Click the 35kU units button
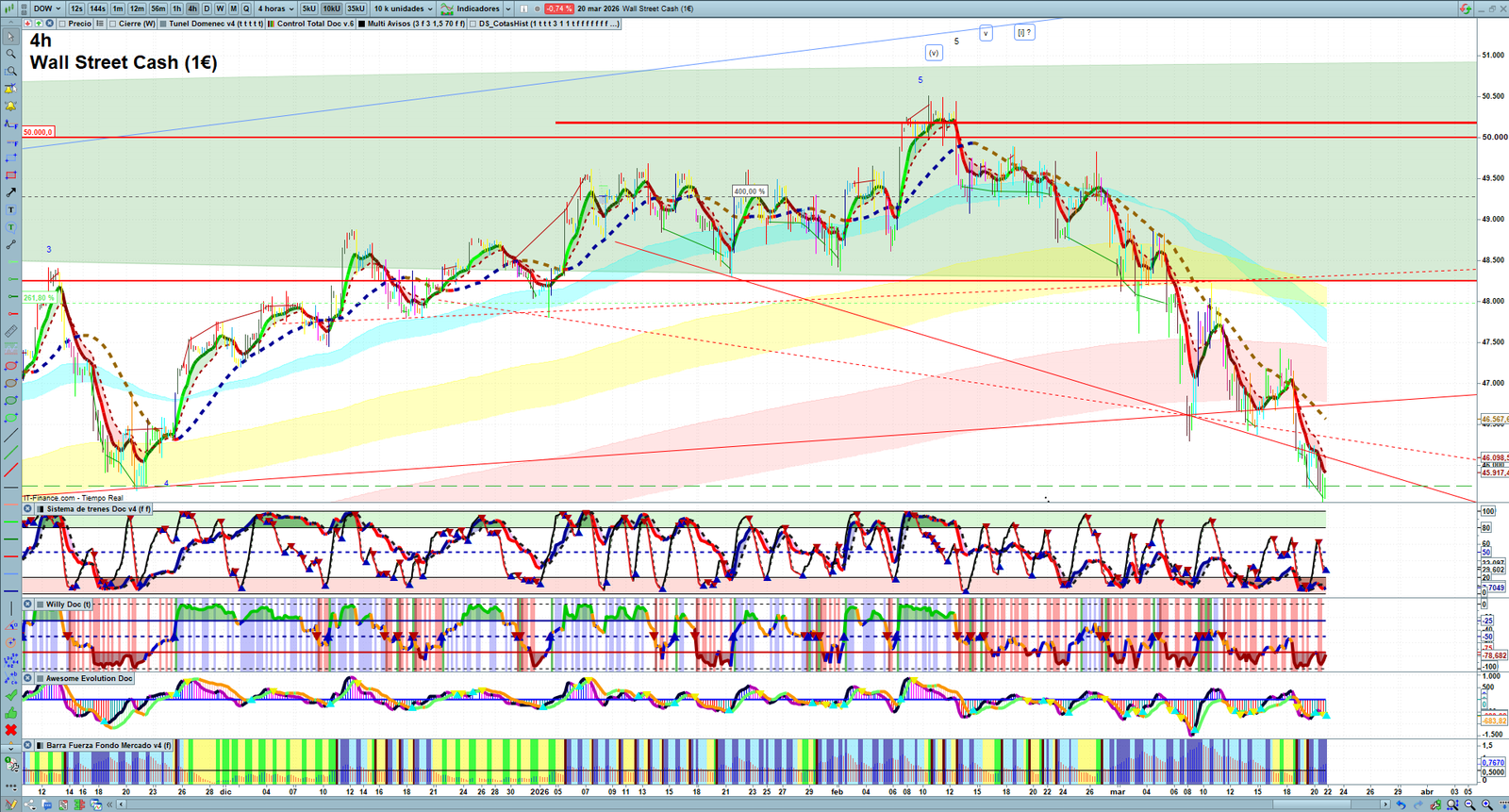Screen dimensions: 1509x812 [x=356, y=8]
